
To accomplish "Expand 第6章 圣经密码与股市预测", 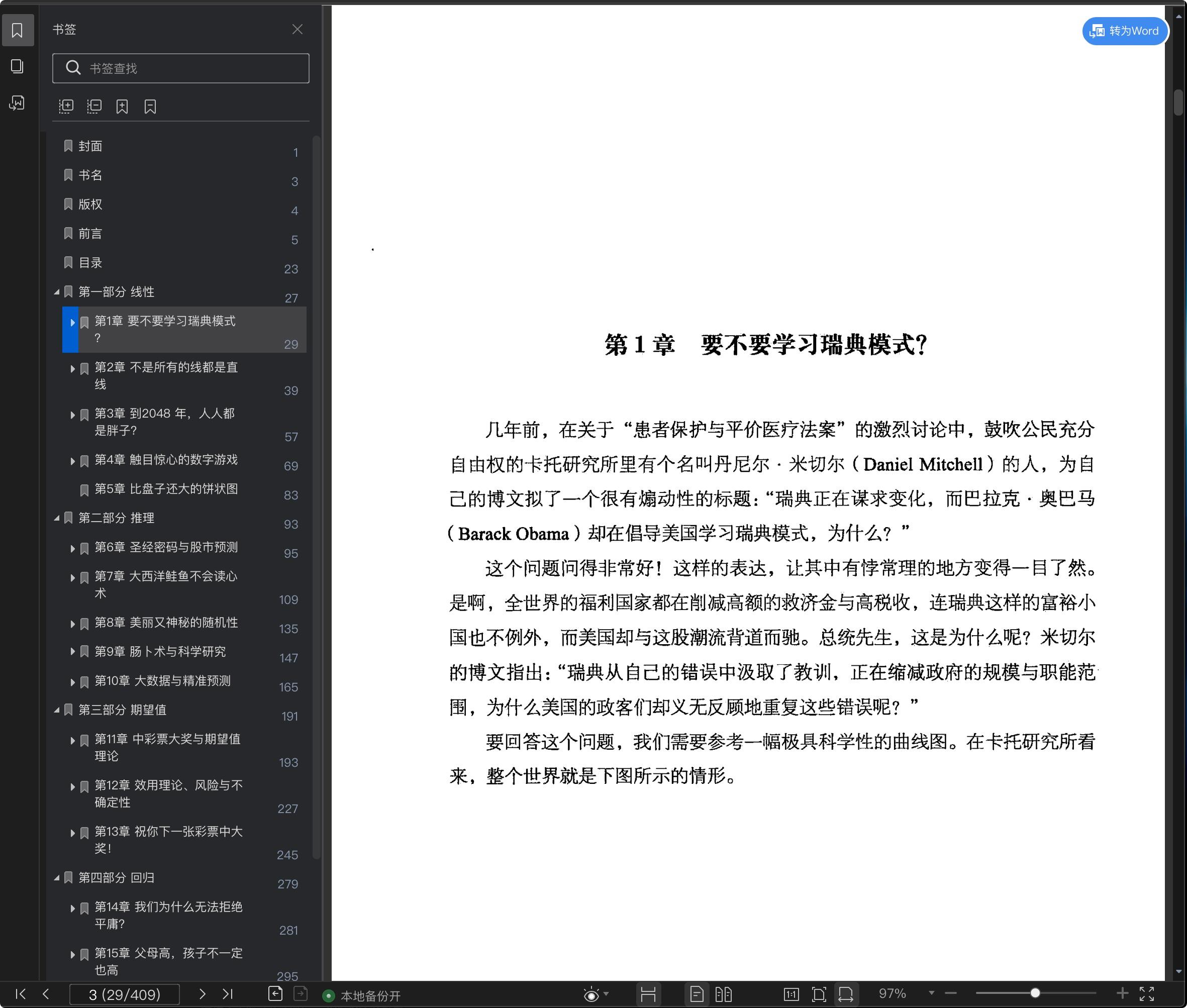I will [x=72, y=549].
